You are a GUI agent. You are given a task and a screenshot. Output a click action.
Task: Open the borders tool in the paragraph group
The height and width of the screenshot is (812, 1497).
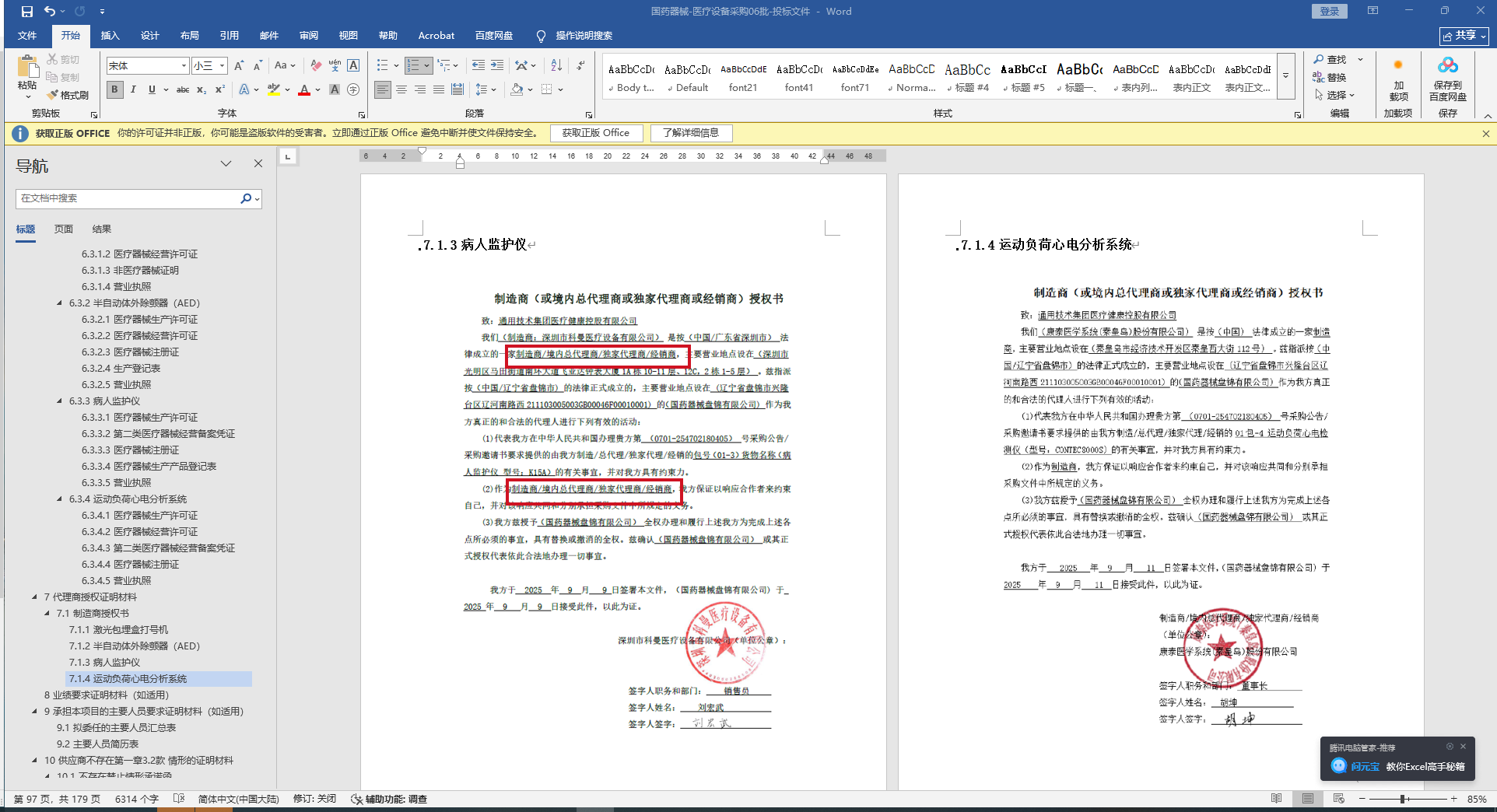[547, 89]
